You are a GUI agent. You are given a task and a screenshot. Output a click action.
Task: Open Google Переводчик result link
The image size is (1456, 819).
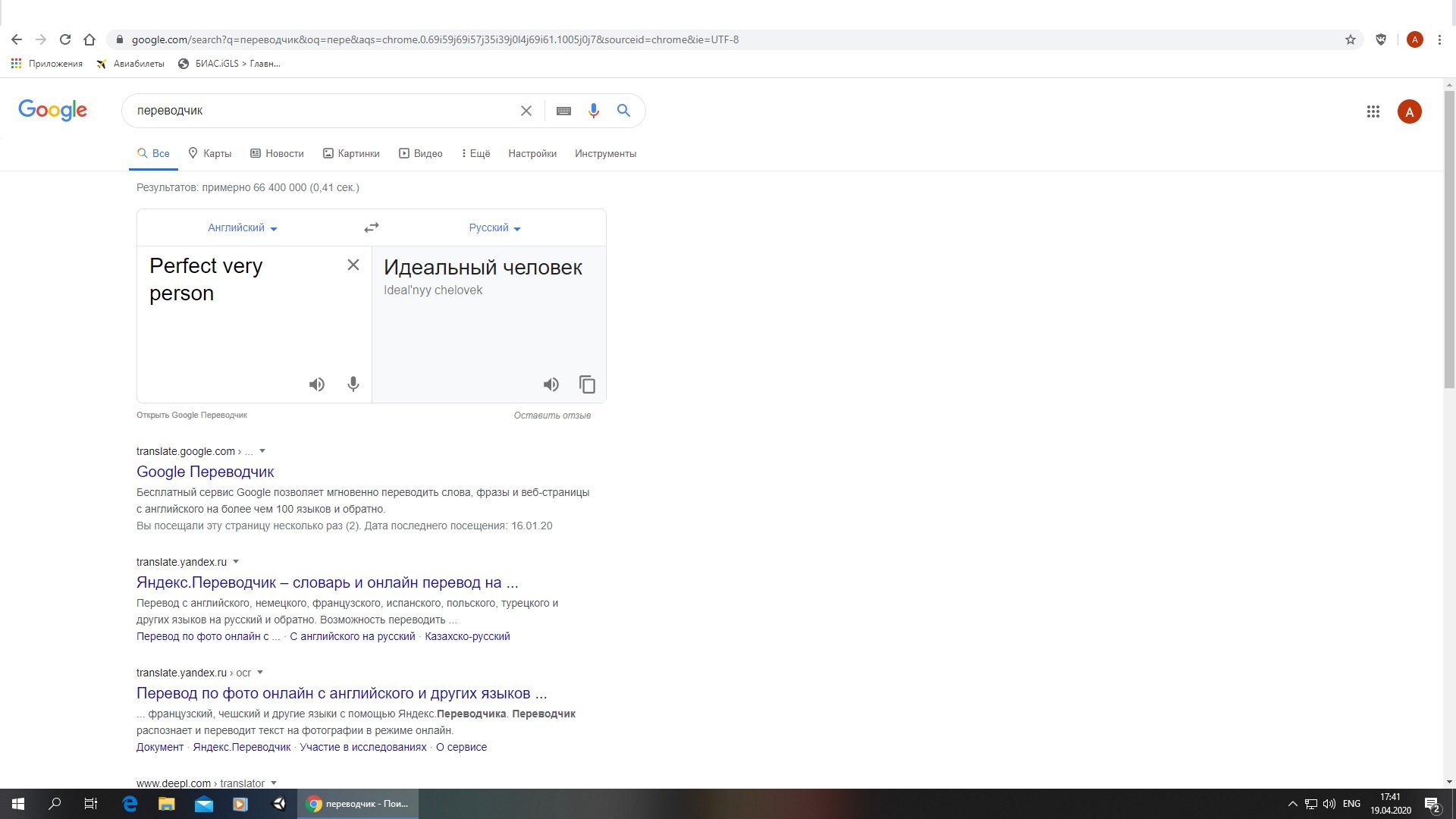pos(205,472)
